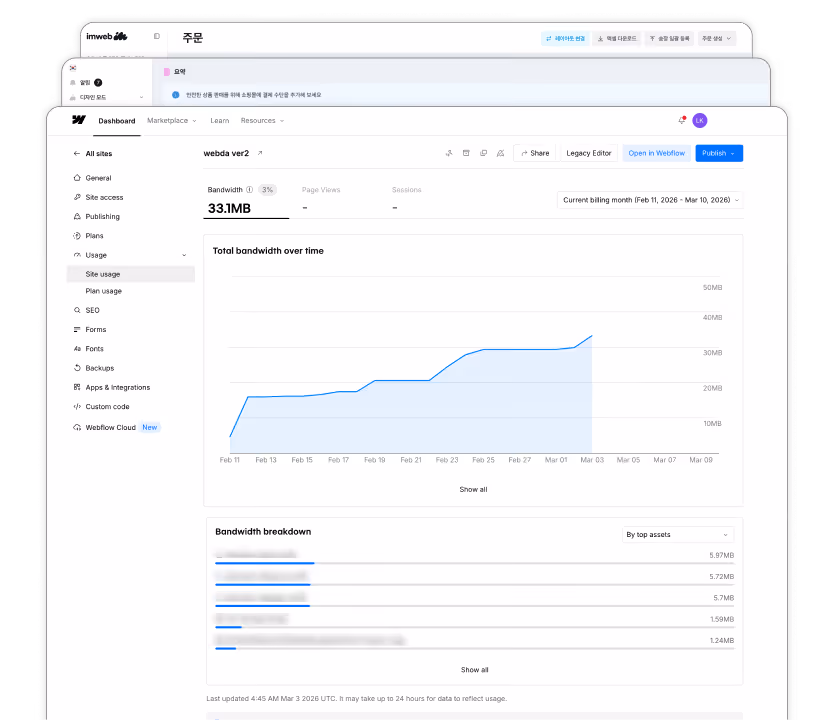Click the blue info icon in imweb notice
Screen dimensions: 834x720
coord(176,95)
